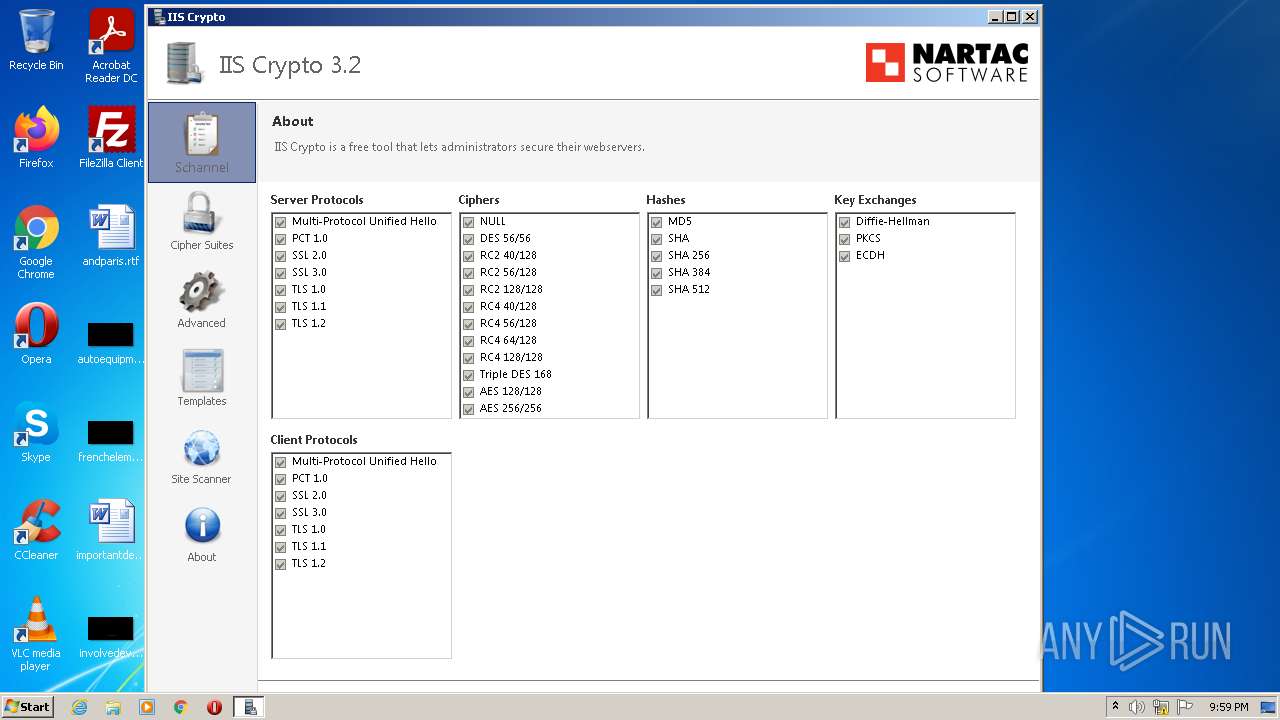Viewport: 1280px width, 720px height.
Task: Open the Advanced settings gear section
Action: pos(201,299)
